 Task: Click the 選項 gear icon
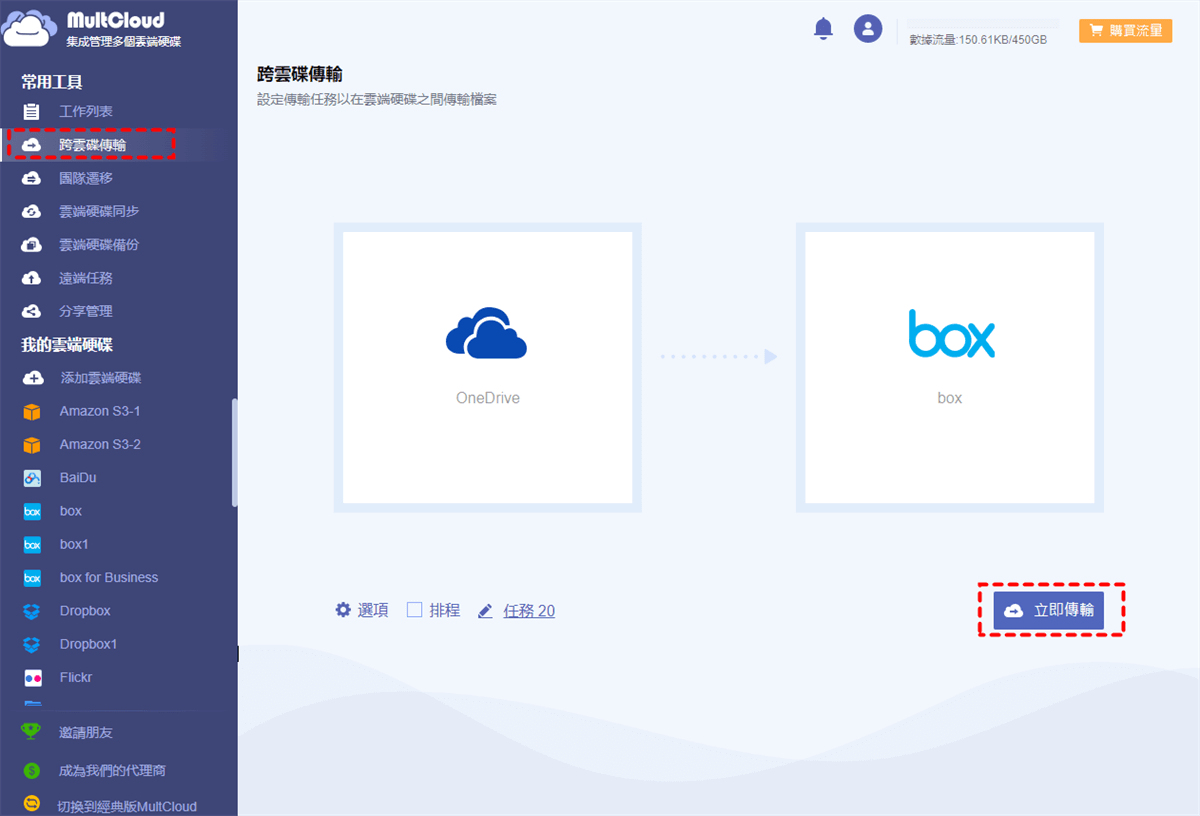click(343, 610)
